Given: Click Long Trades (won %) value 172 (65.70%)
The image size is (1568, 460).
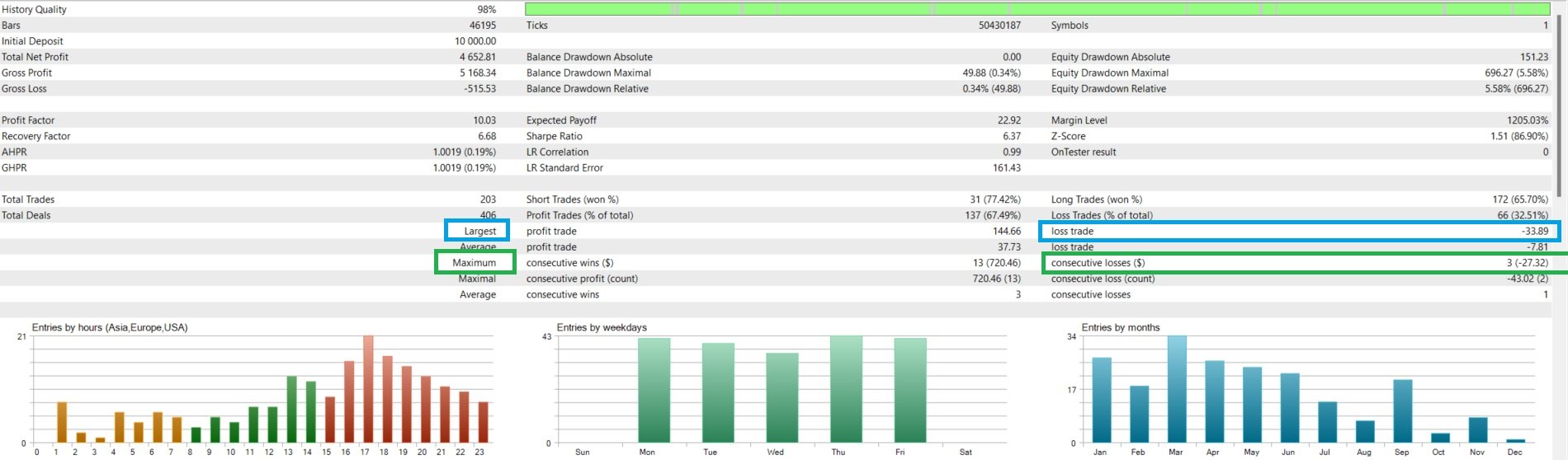Looking at the screenshot, I should 1520,199.
